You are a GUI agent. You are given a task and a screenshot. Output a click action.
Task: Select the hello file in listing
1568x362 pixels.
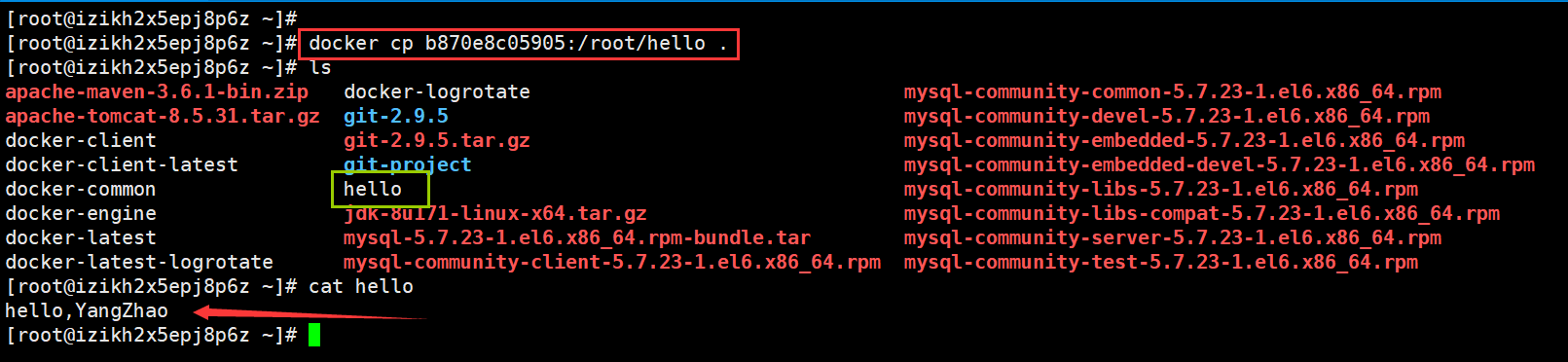click(373, 189)
